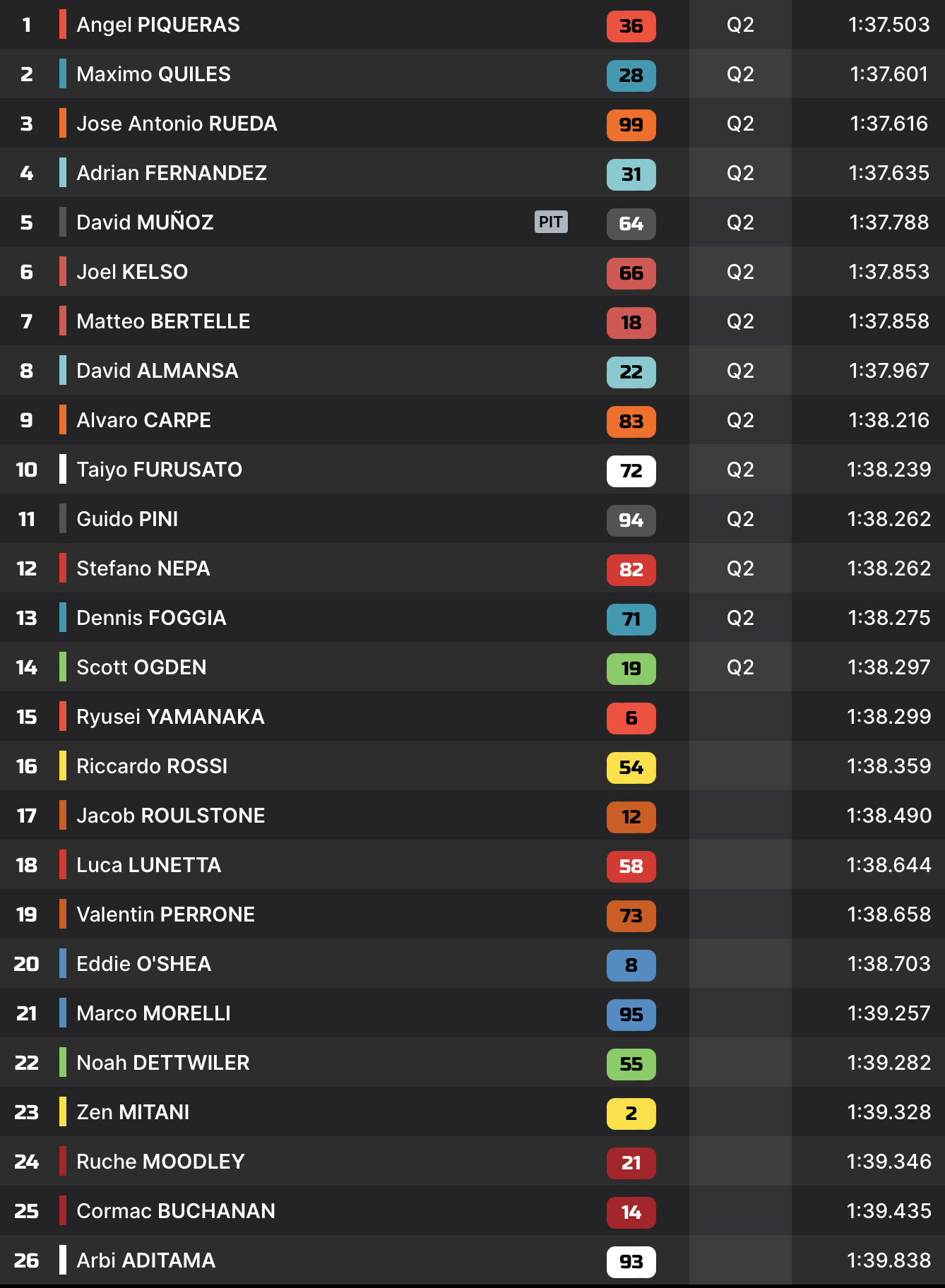This screenshot has width=945, height=1288.
Task: Click the white number 93 badge
Action: 631,1262
